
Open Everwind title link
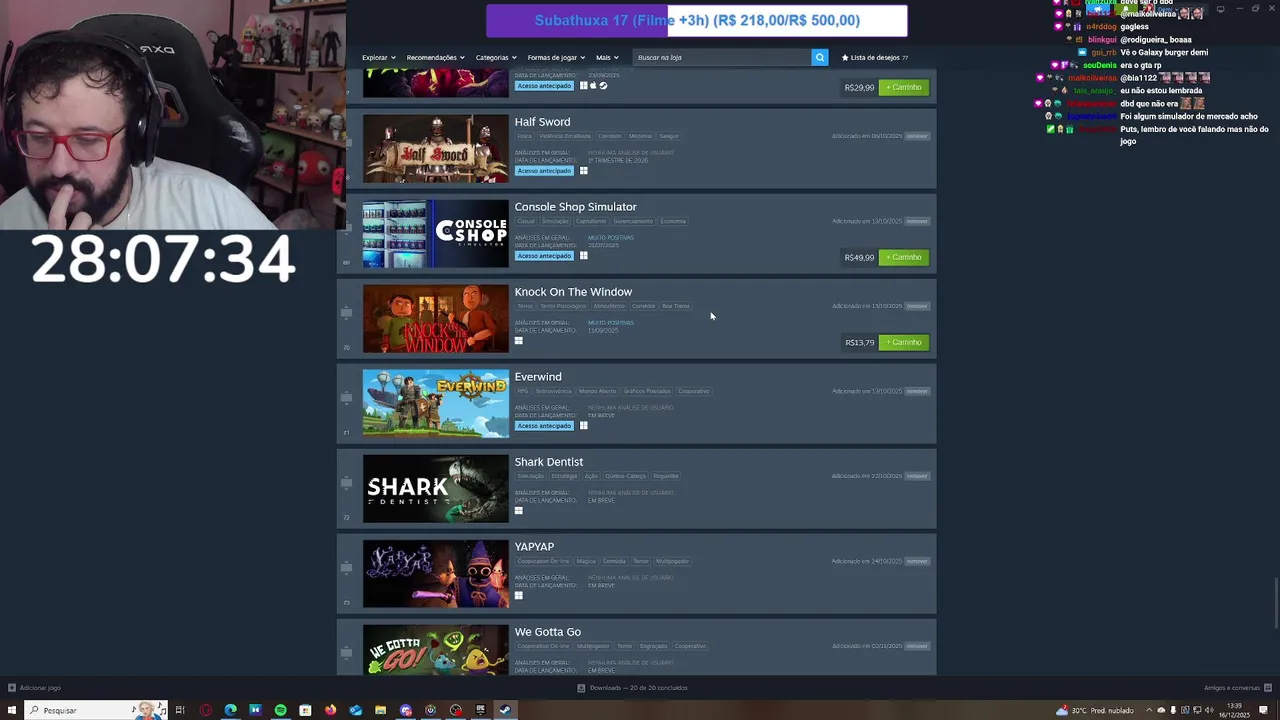(538, 377)
